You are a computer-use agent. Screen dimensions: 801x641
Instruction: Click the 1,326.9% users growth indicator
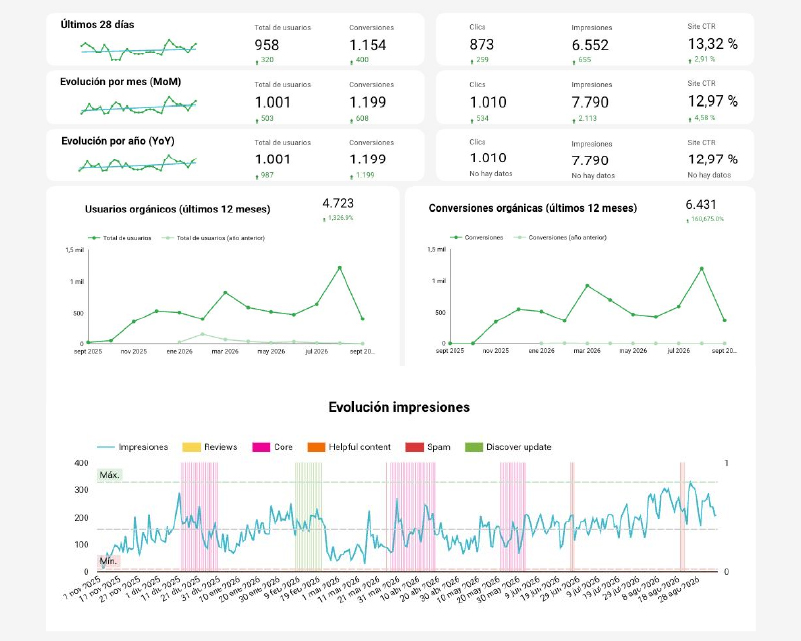(338, 218)
